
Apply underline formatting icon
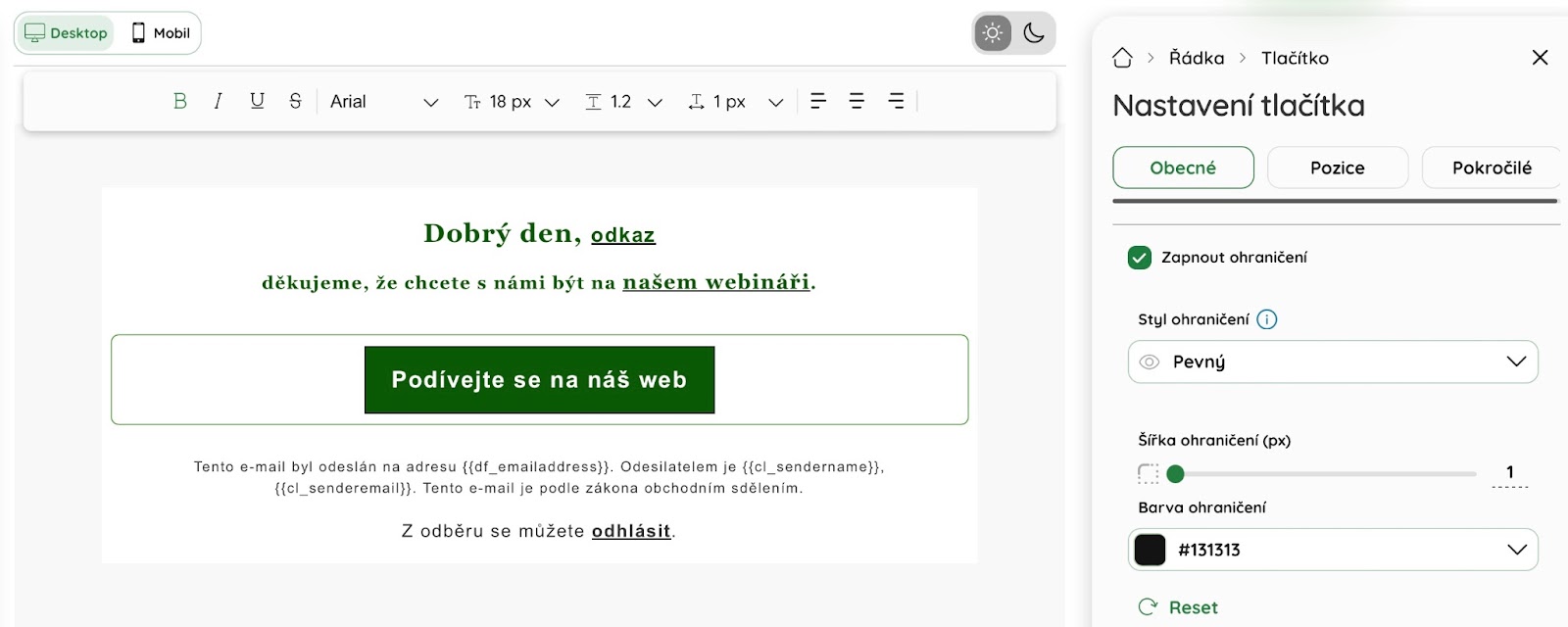257,101
